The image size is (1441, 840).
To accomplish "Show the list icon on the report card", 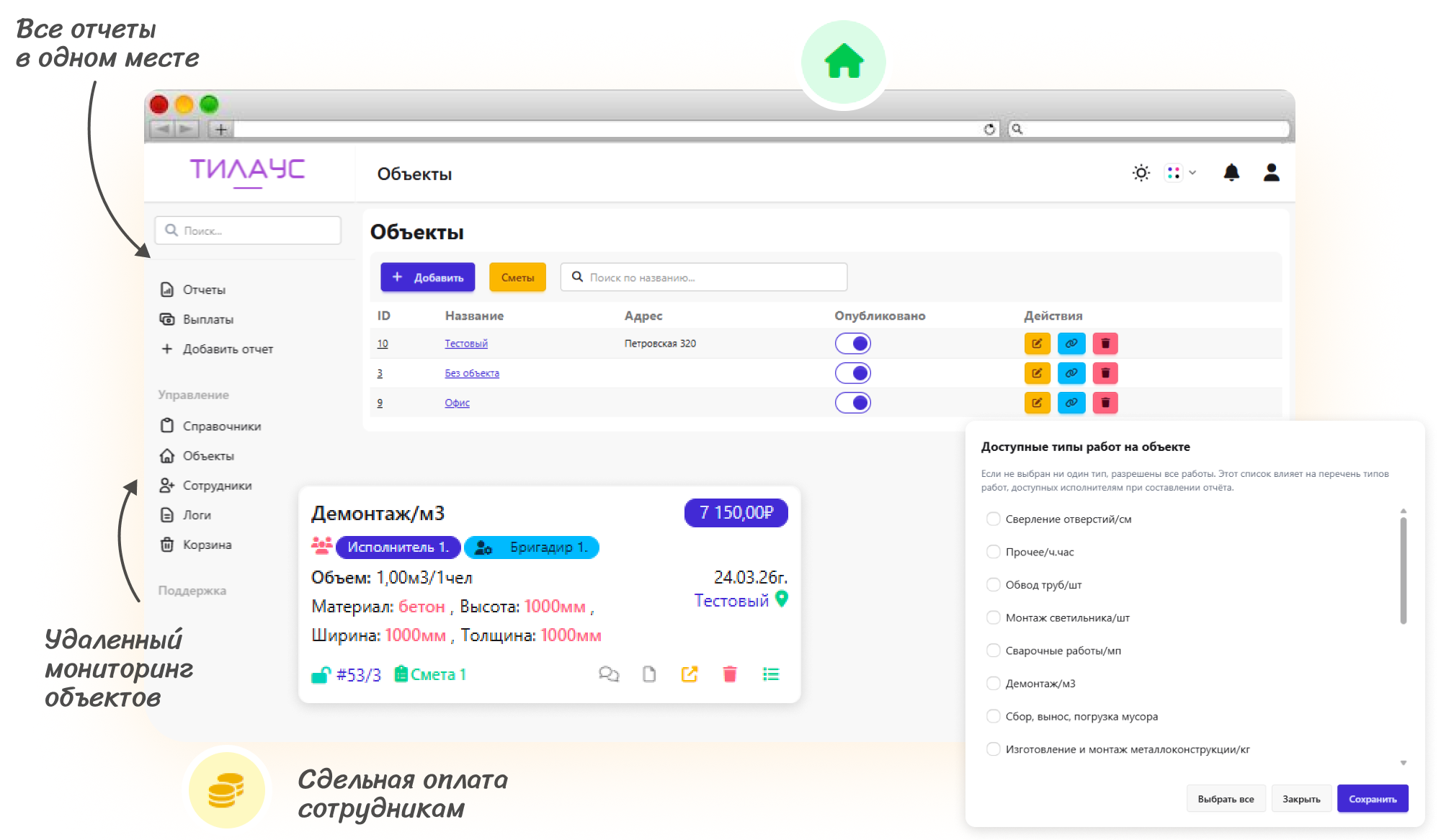I will tap(771, 674).
